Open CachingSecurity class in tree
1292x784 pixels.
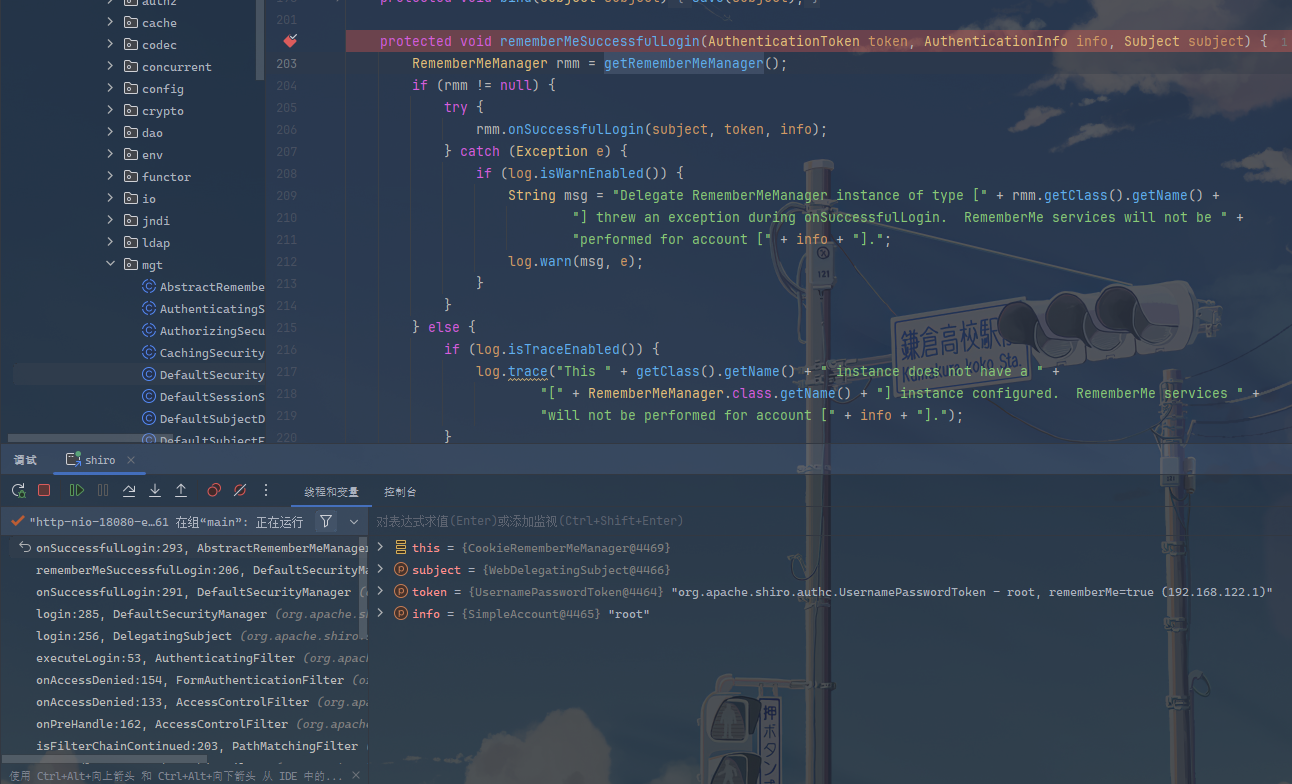(x=204, y=353)
